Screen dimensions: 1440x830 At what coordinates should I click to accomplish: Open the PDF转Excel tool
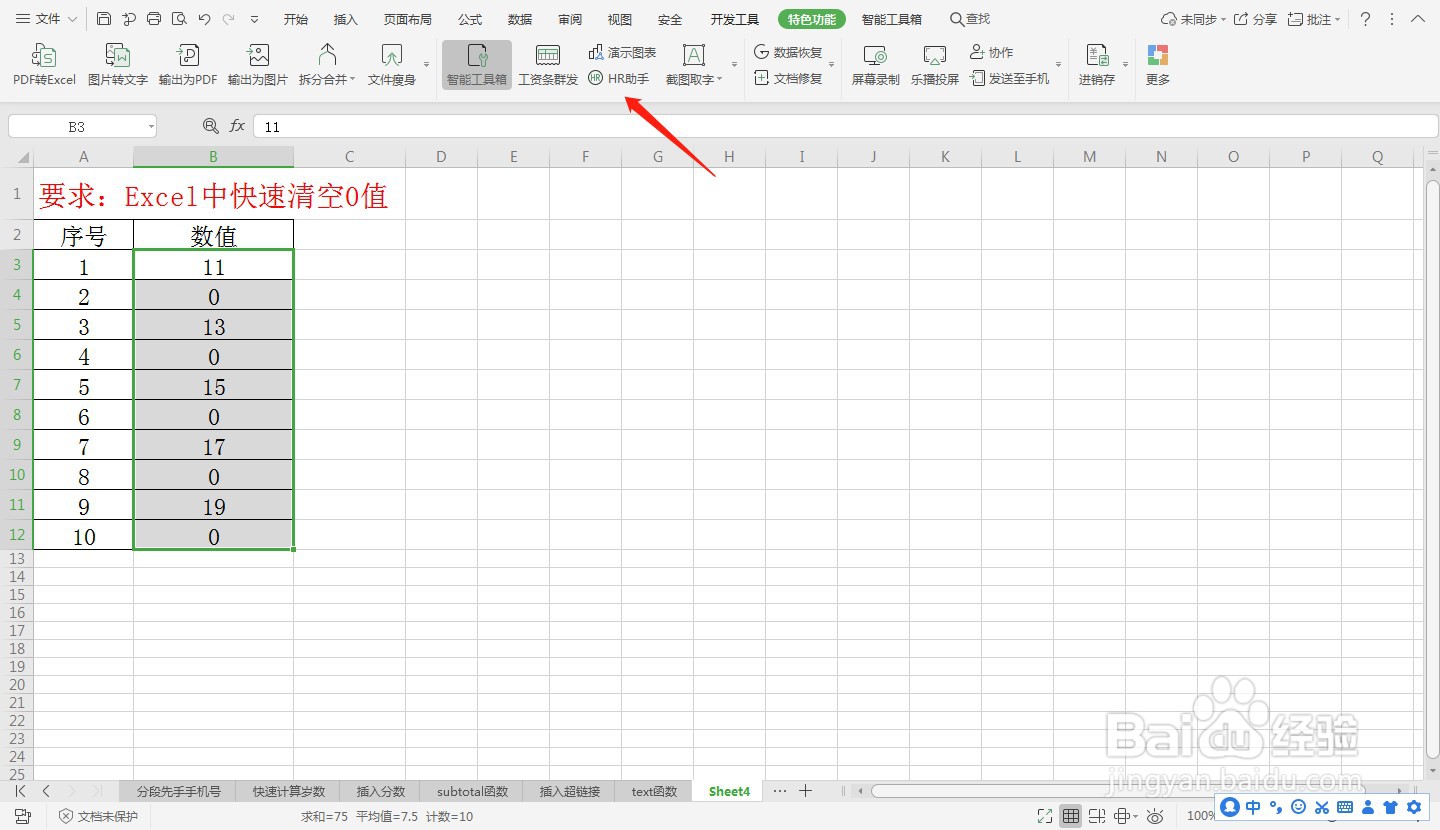click(x=44, y=65)
